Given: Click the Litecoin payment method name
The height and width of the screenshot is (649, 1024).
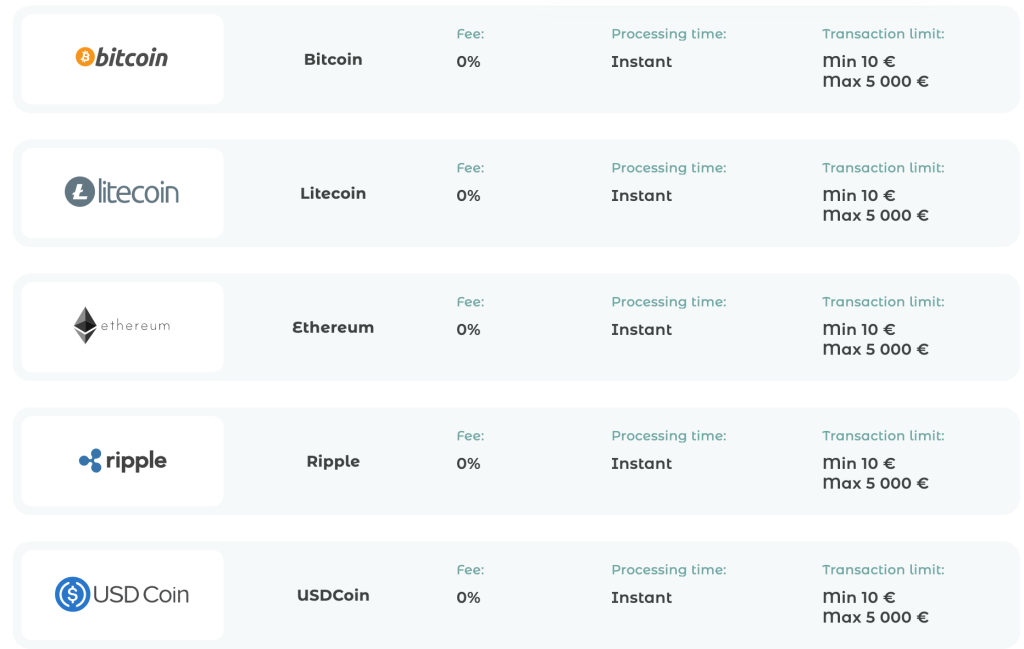Looking at the screenshot, I should [333, 193].
